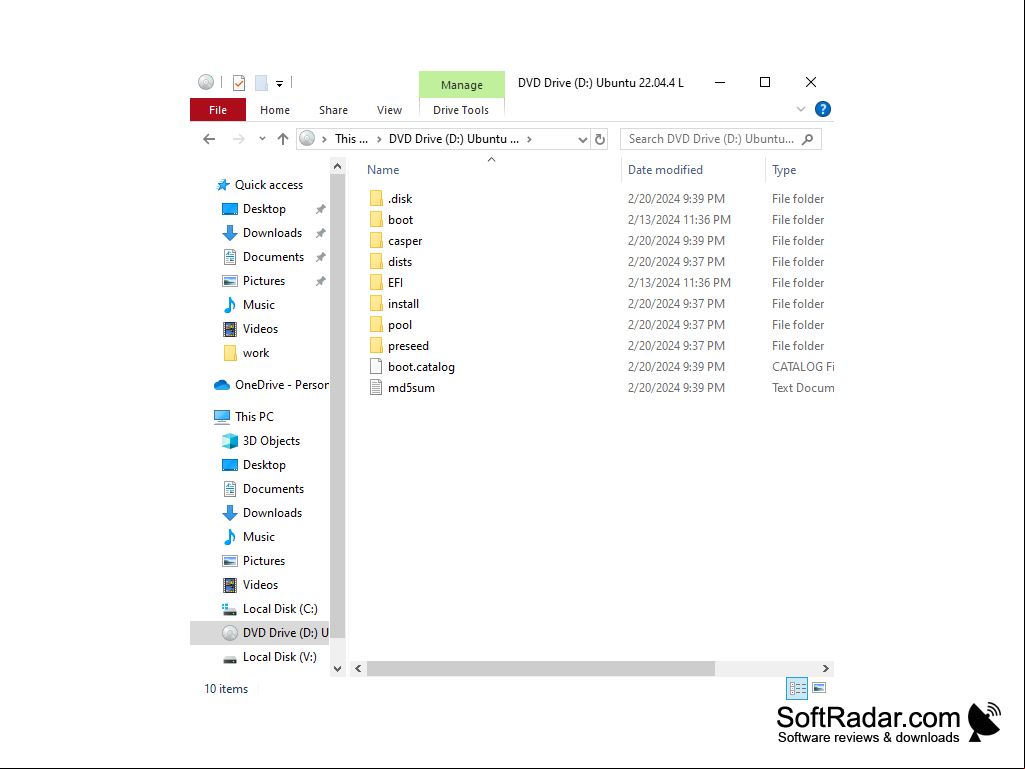
Task: Go back using the Back arrow
Action: click(209, 139)
